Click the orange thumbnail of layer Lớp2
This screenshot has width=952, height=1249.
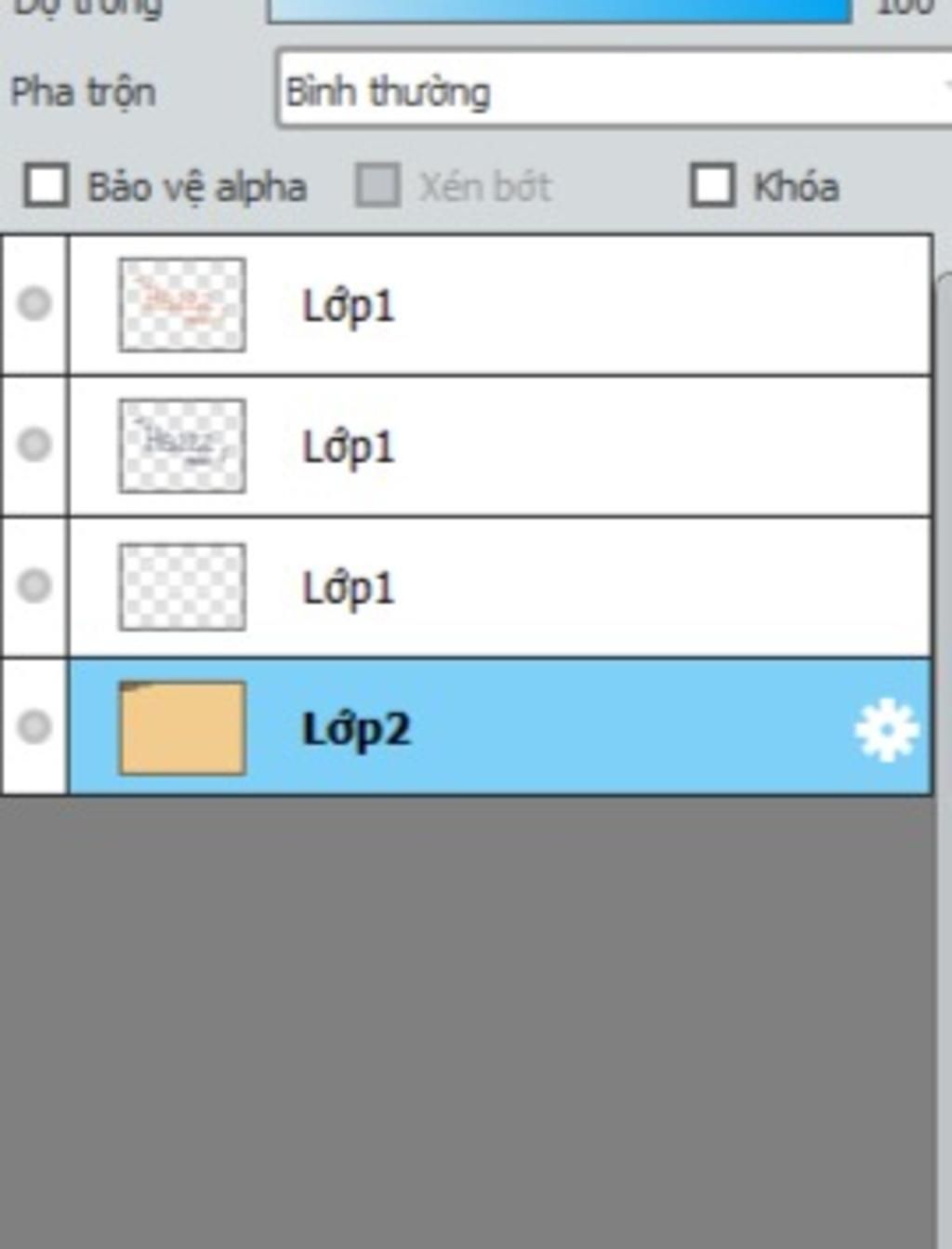pos(182,728)
